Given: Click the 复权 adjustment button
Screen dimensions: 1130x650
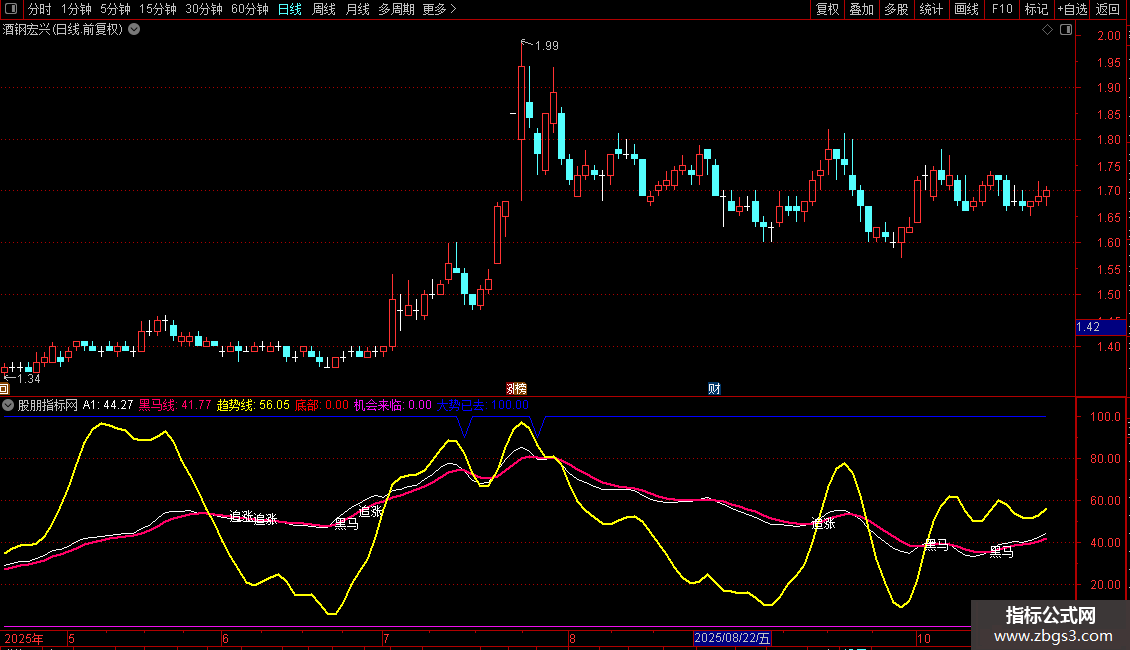Looking at the screenshot, I should 827,10.
